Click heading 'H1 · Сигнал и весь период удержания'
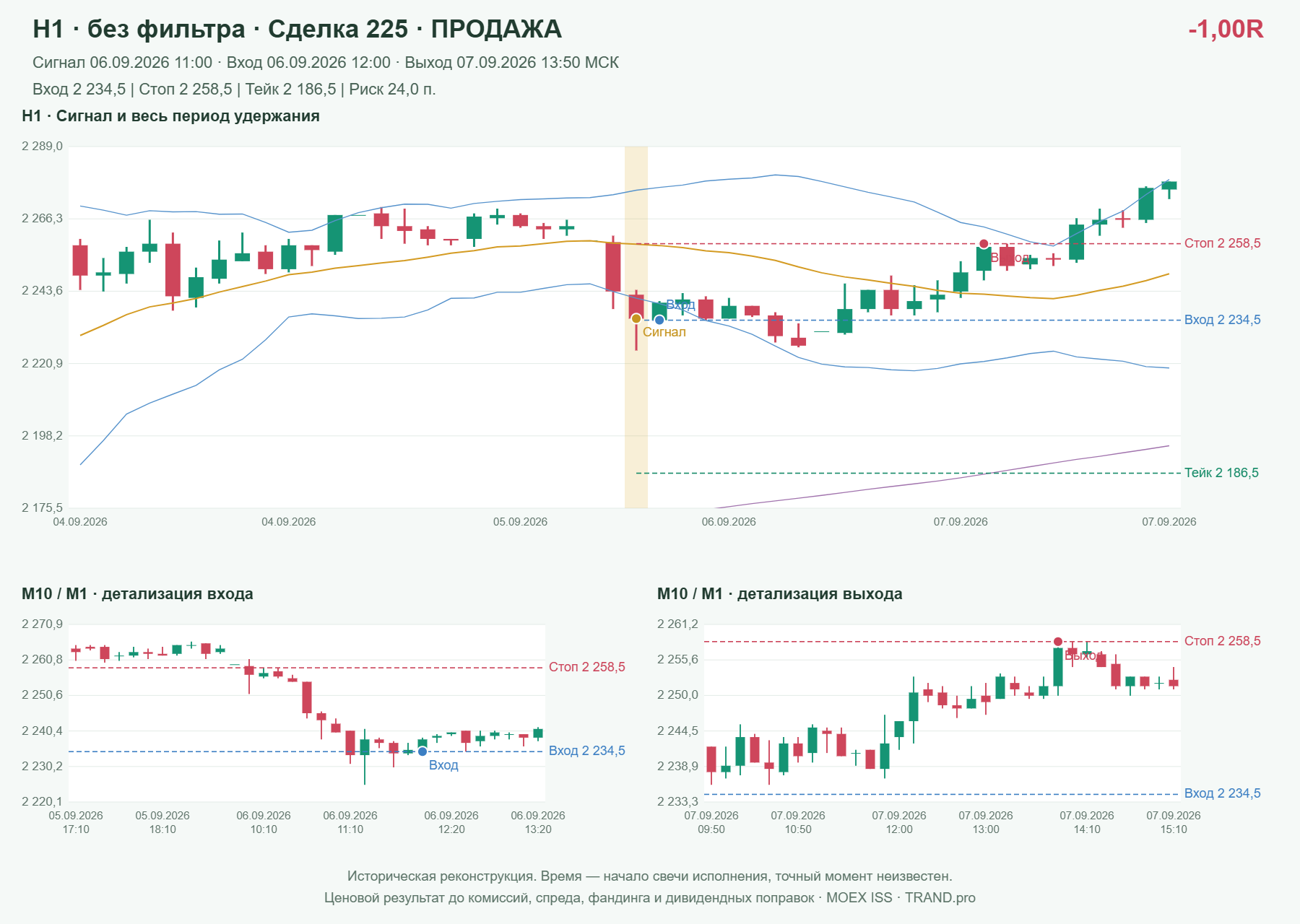 tap(170, 116)
